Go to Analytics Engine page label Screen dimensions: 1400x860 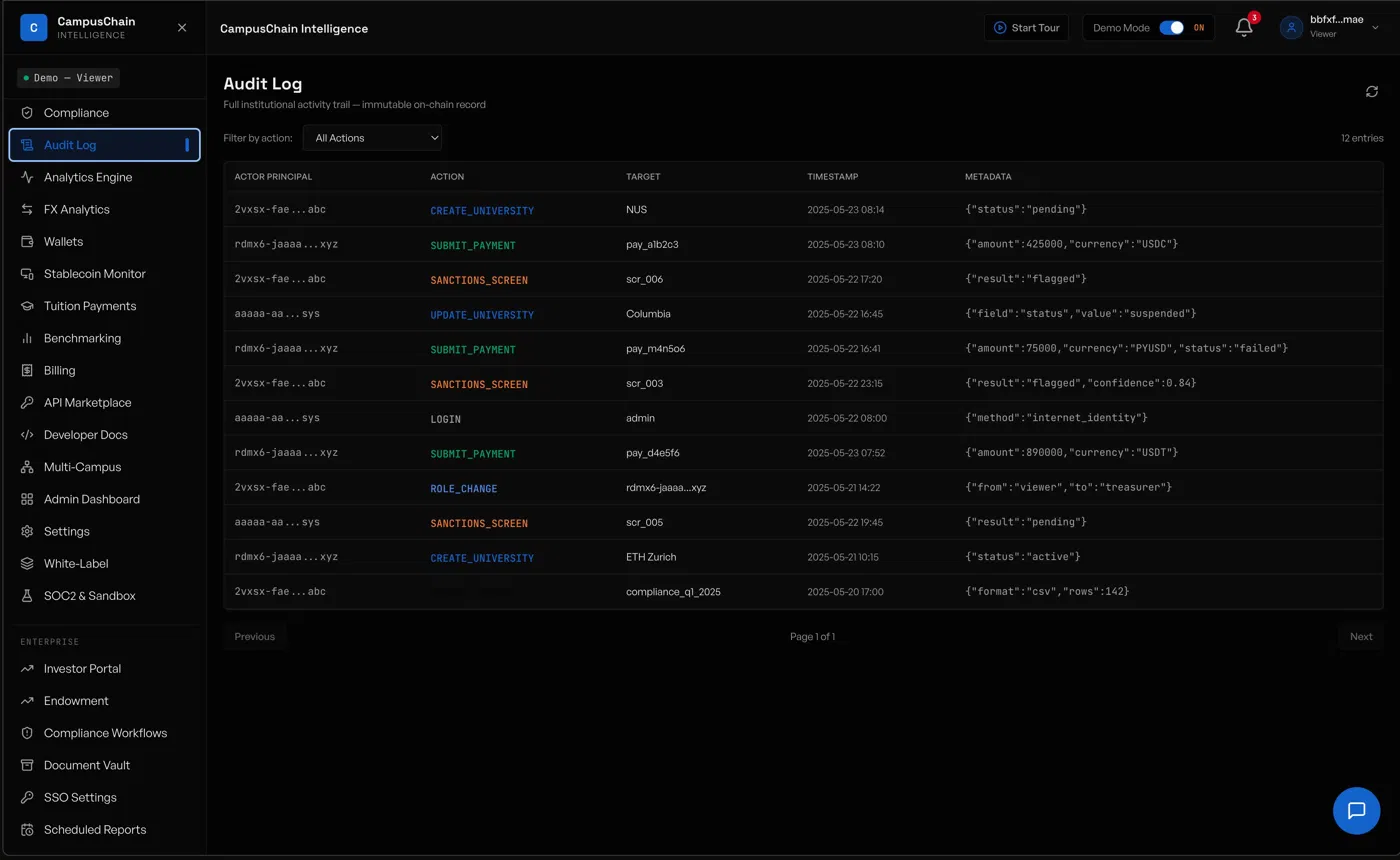coord(88,177)
